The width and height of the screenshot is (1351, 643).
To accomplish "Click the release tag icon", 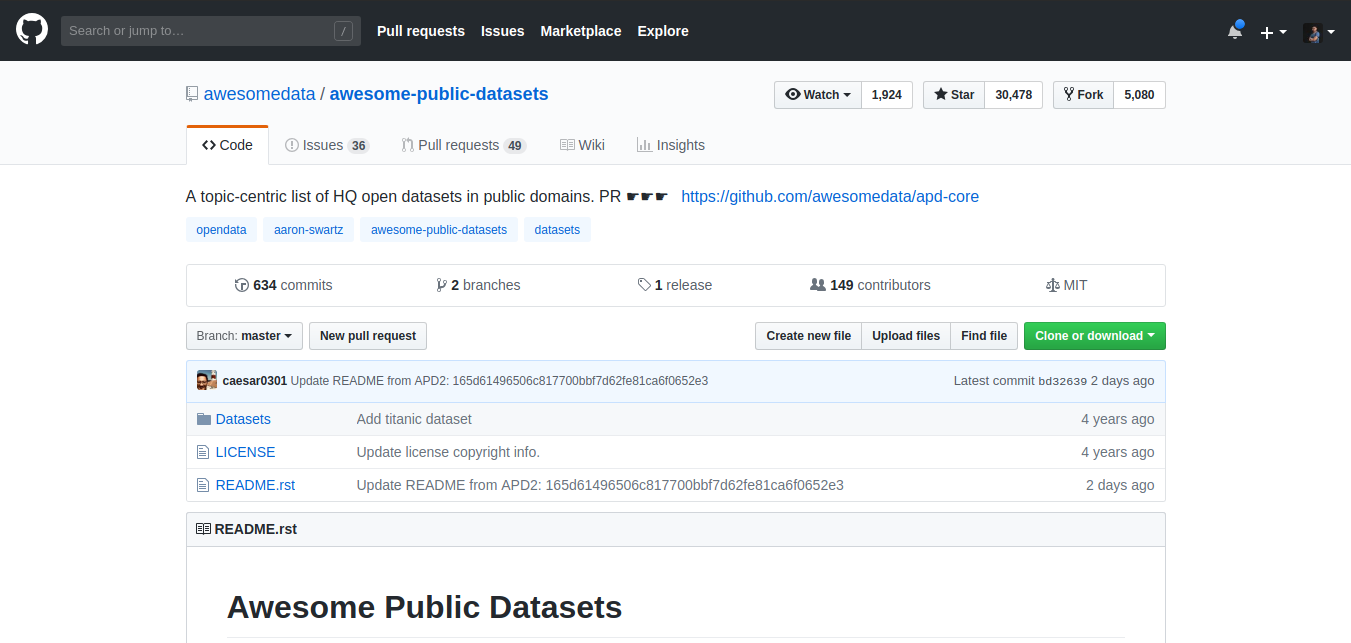I will pyautogui.click(x=644, y=285).
